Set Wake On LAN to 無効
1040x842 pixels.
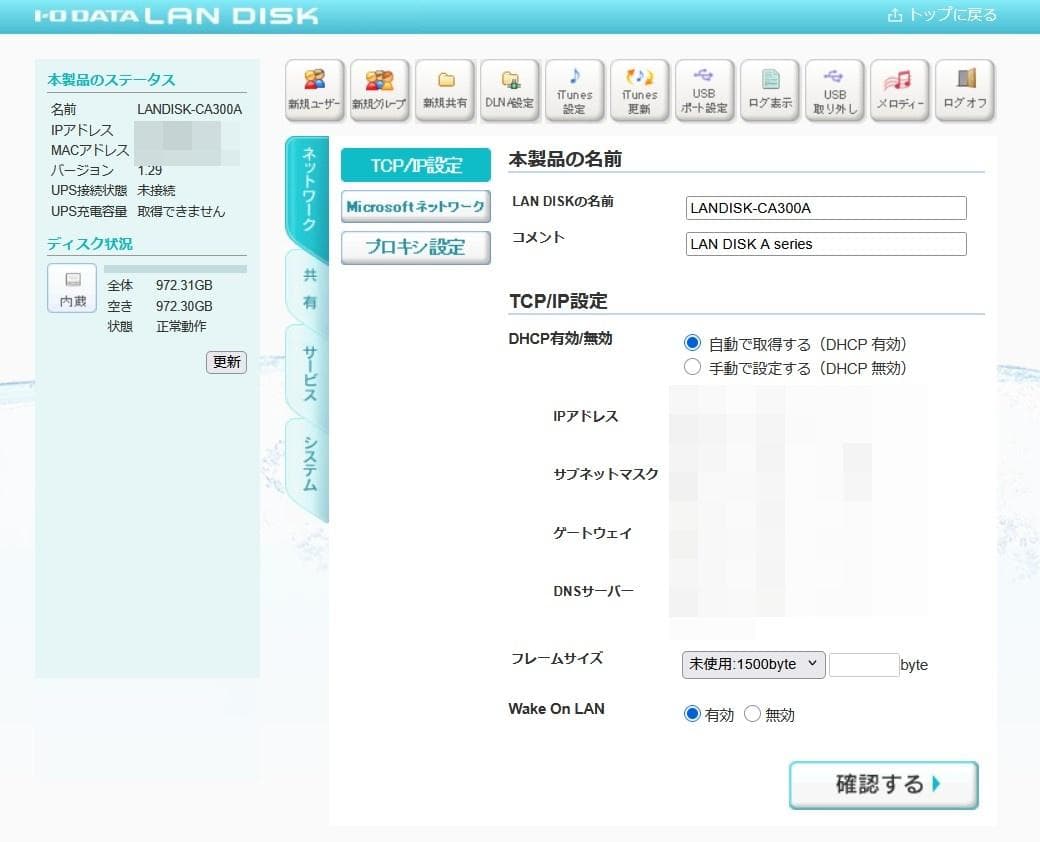pos(752,714)
